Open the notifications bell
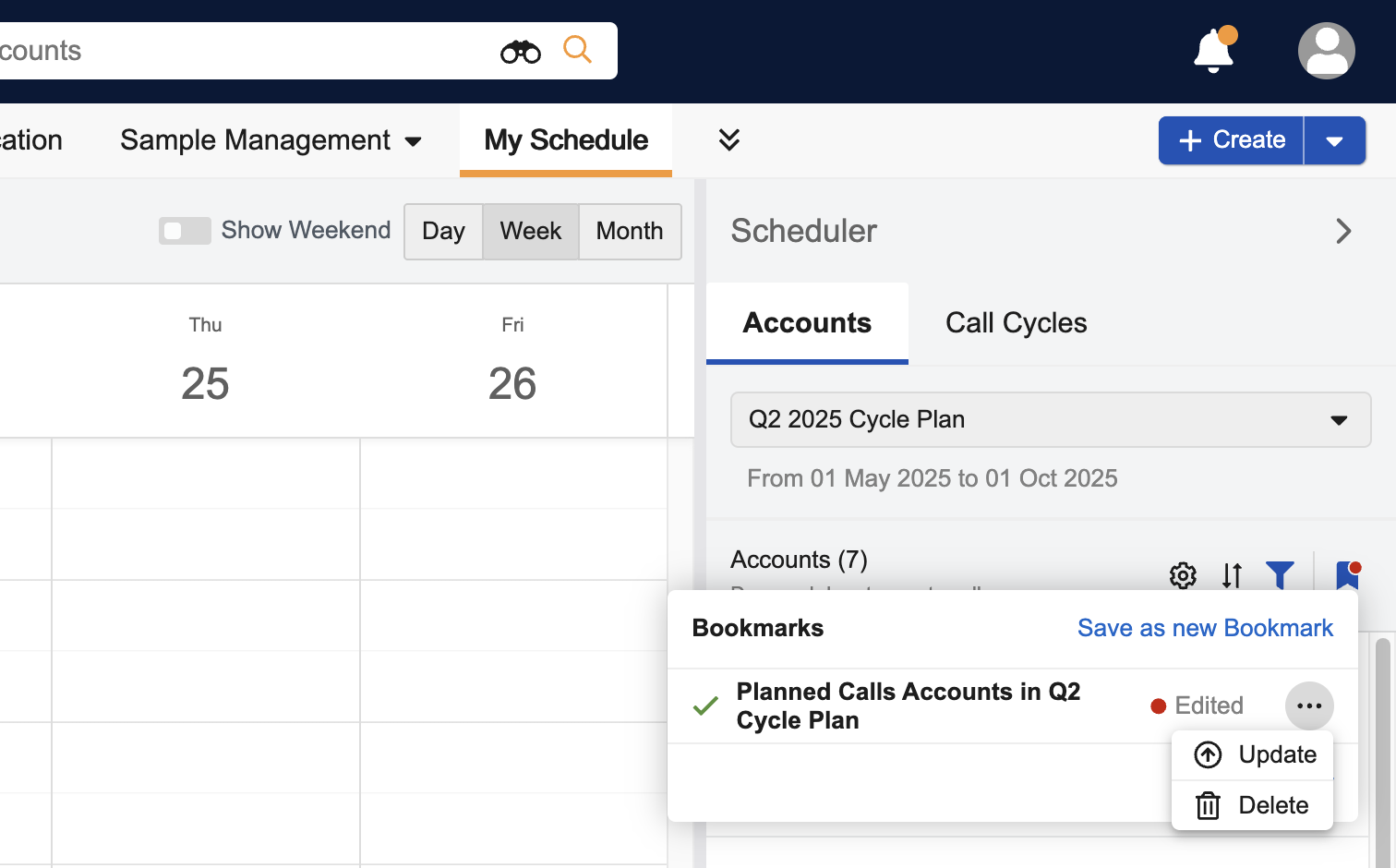 pos(1213,52)
